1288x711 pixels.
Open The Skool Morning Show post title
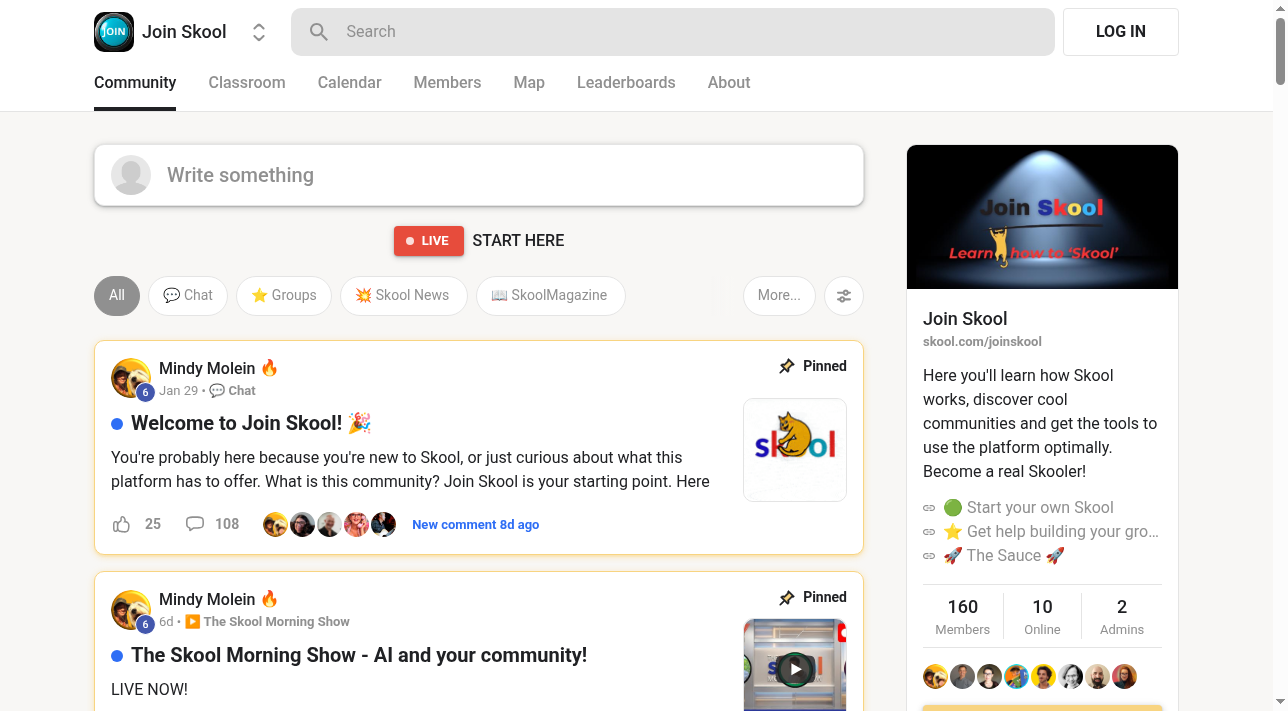pyautogui.click(x=359, y=656)
